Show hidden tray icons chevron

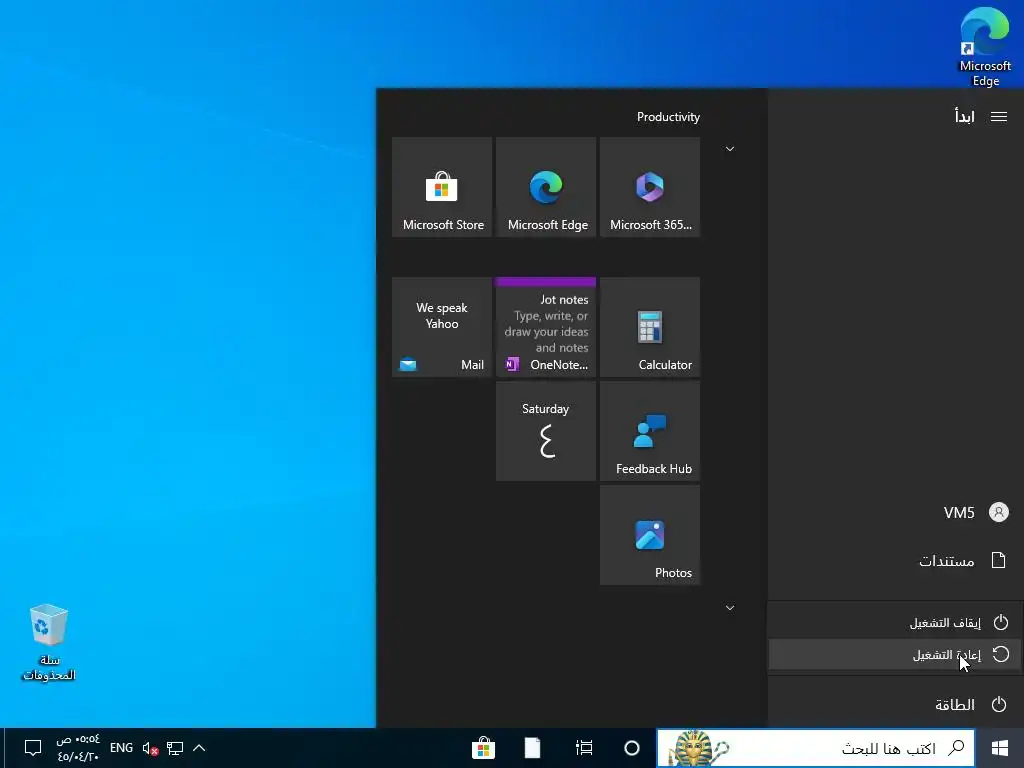[x=199, y=748]
